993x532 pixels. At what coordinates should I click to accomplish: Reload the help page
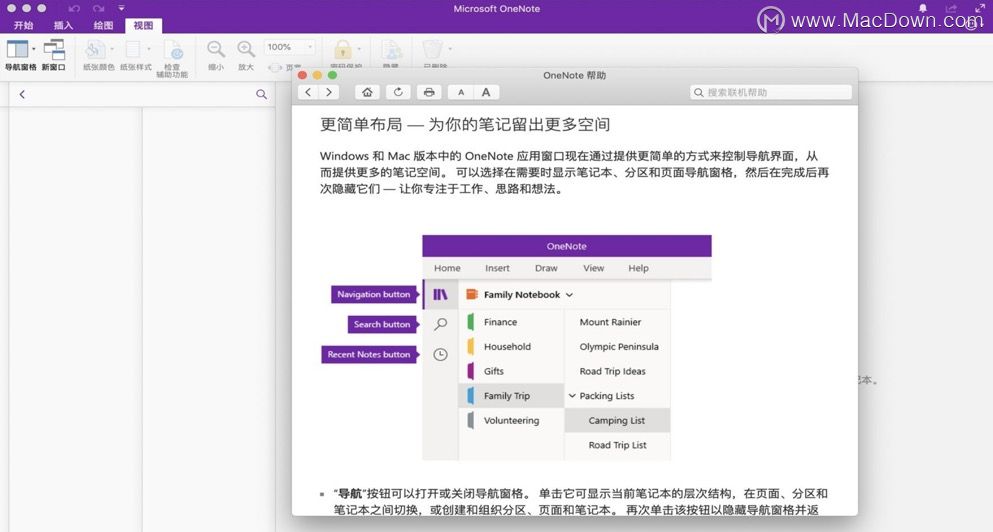tap(398, 92)
